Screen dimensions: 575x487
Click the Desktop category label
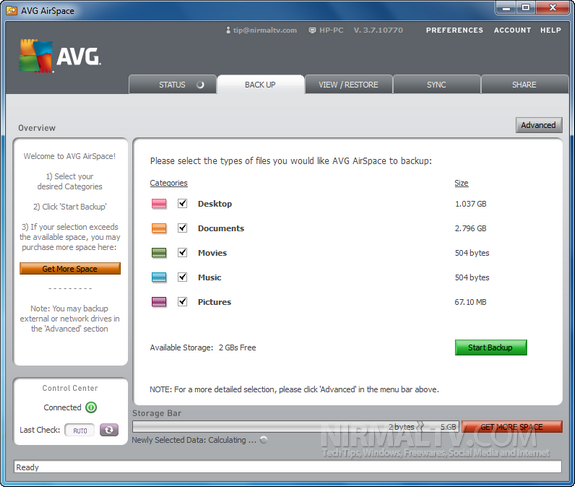(x=215, y=204)
